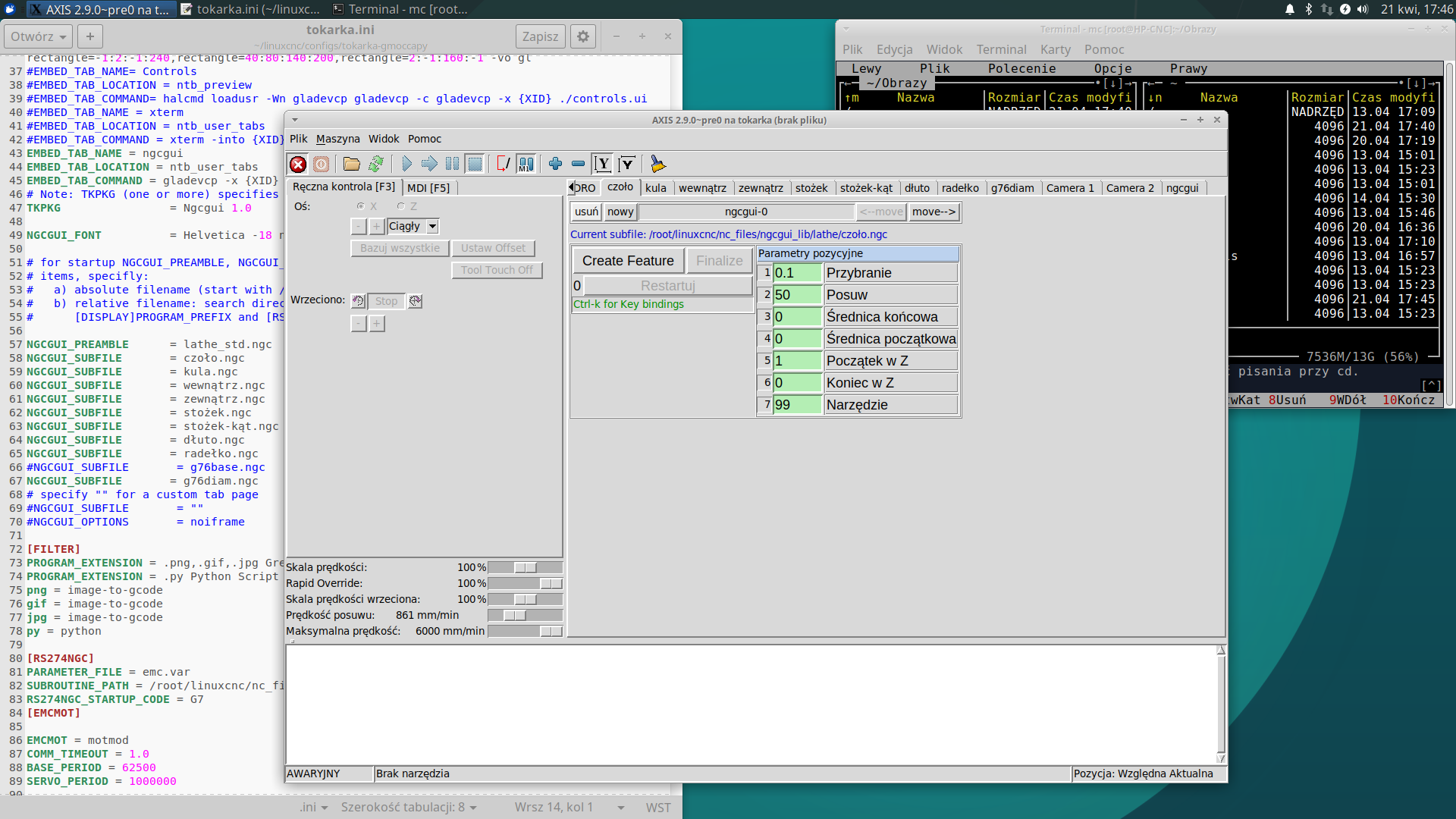Open Camera 1 tab
Viewport: 1456px width, 819px height.
pyautogui.click(x=1070, y=188)
